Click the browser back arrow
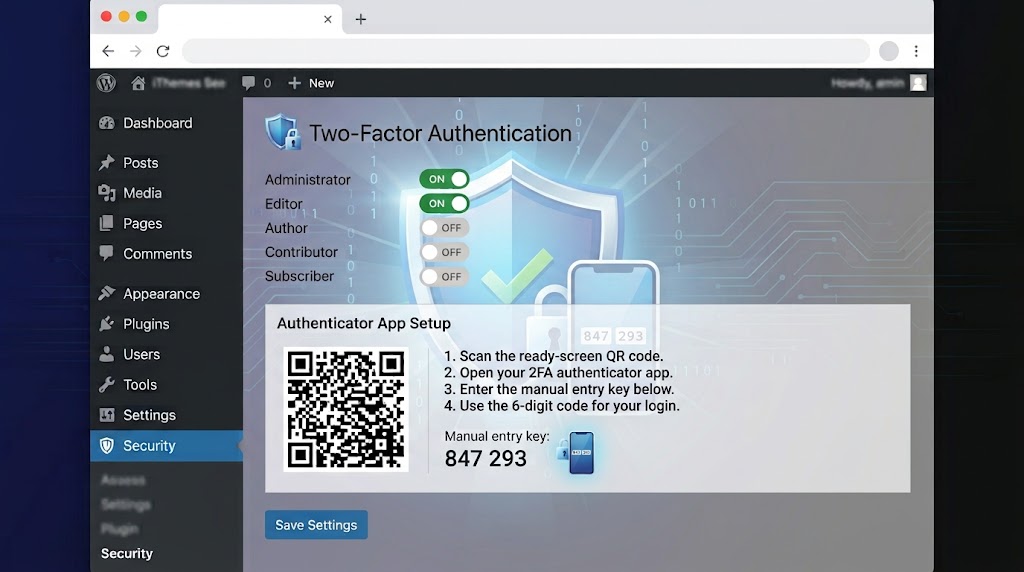The width and height of the screenshot is (1024, 572). click(108, 51)
